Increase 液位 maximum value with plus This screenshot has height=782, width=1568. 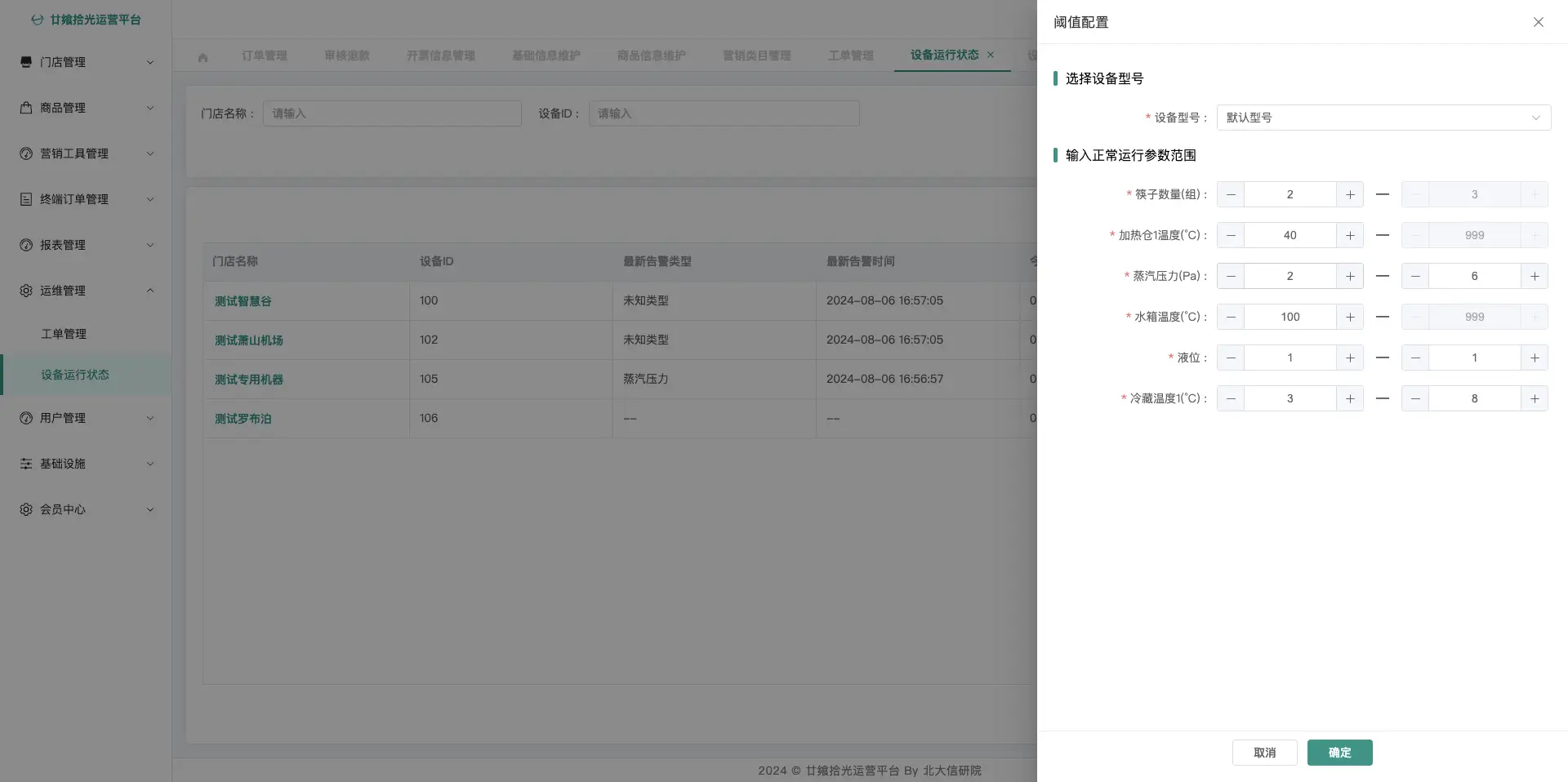click(1535, 358)
